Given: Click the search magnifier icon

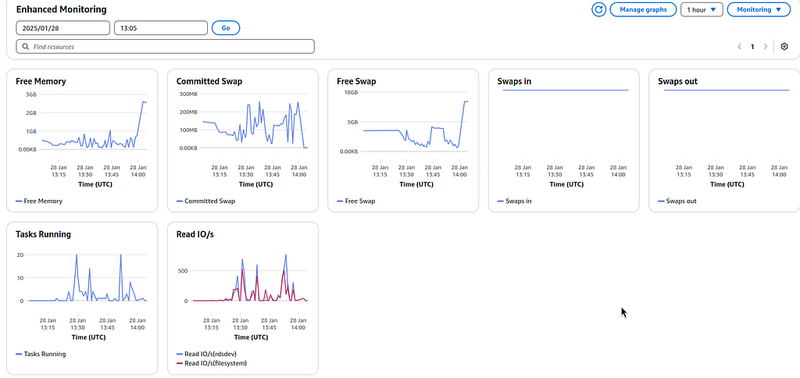Looking at the screenshot, I should (x=26, y=46).
